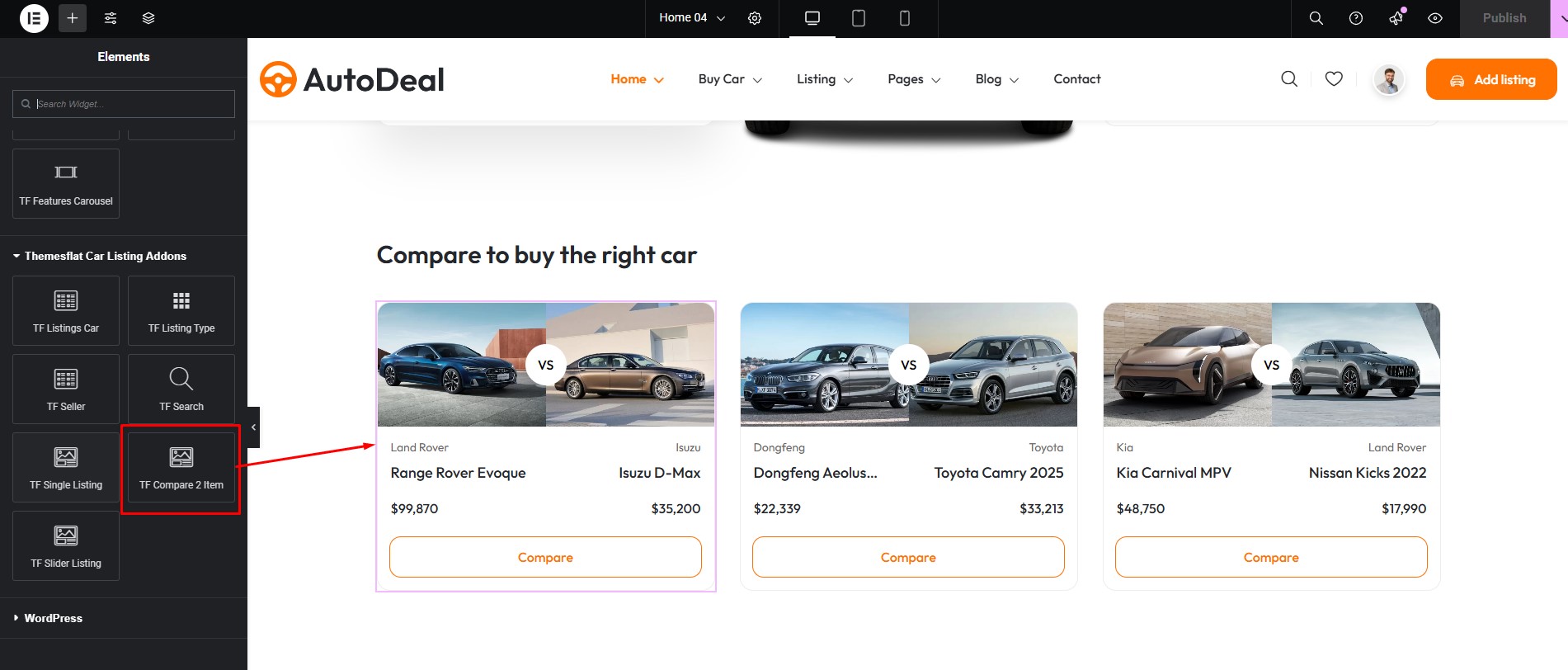Switch to mobile preview mode
This screenshot has width=1568, height=670.
click(905, 18)
